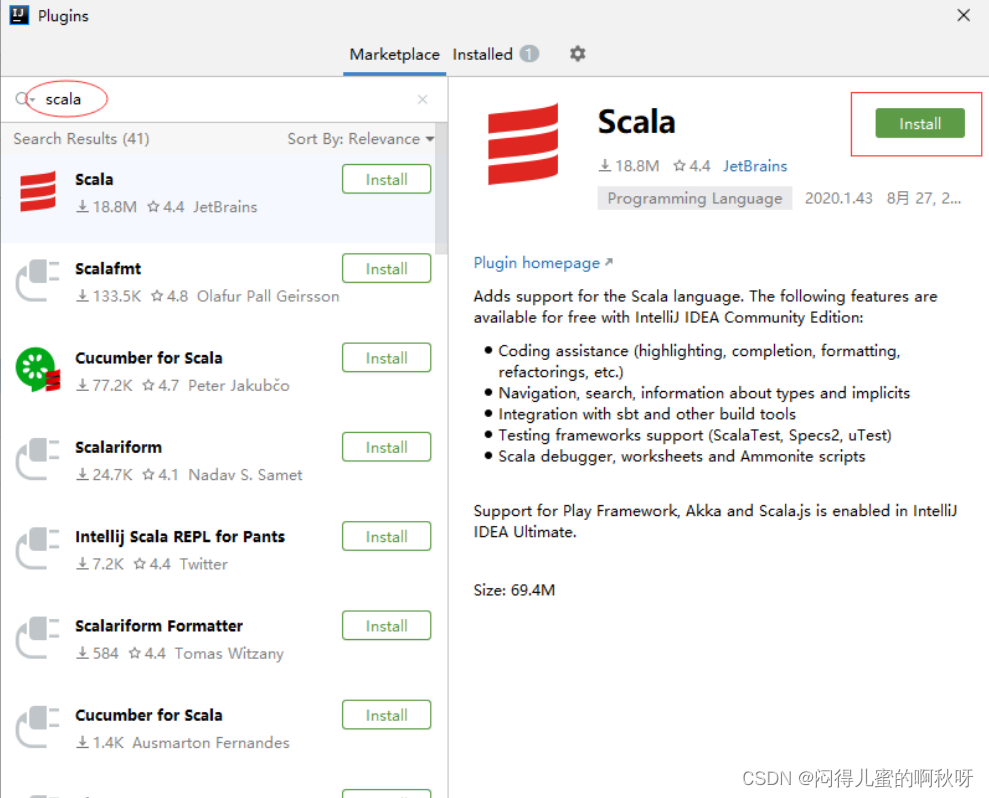Switch to the Installed tab
Viewport: 989px width, 798px height.
[483, 55]
